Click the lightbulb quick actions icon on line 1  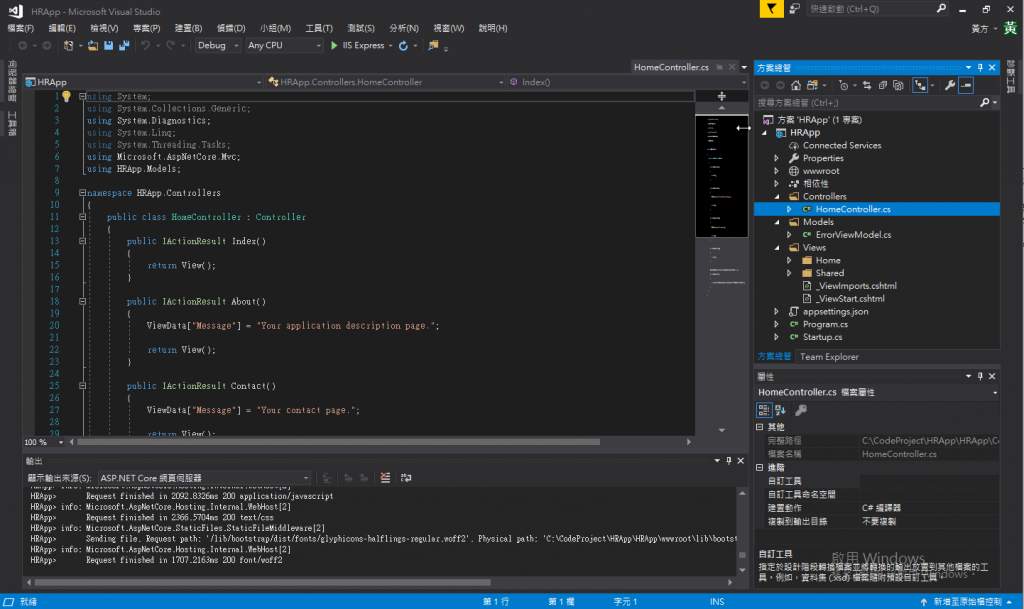tap(66, 97)
